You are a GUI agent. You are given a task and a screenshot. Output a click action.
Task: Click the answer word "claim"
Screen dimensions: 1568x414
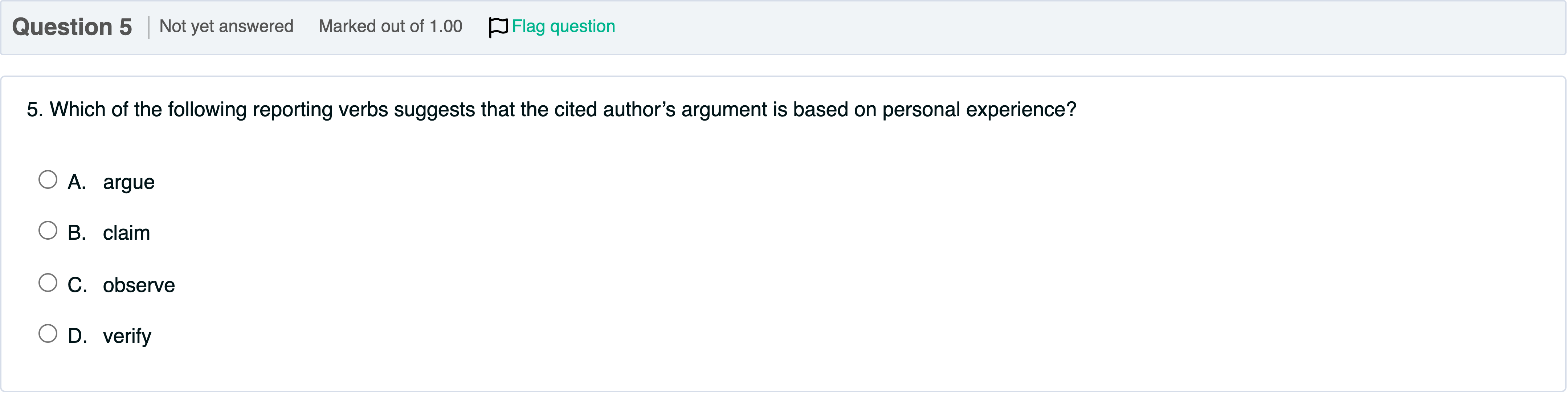click(126, 233)
